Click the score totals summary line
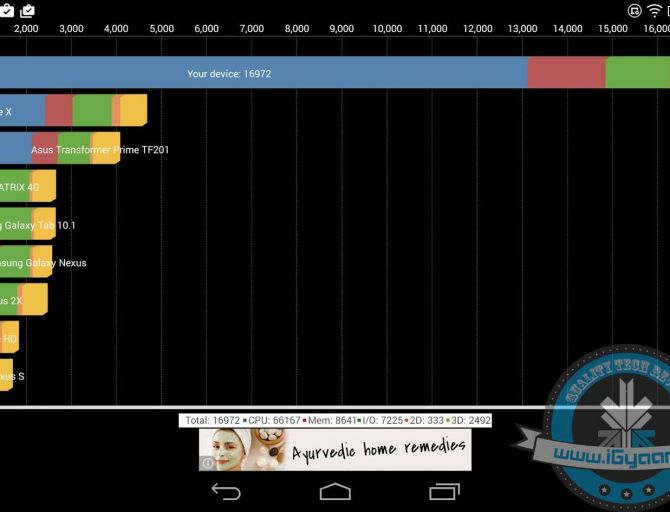The image size is (670, 512). click(x=336, y=421)
